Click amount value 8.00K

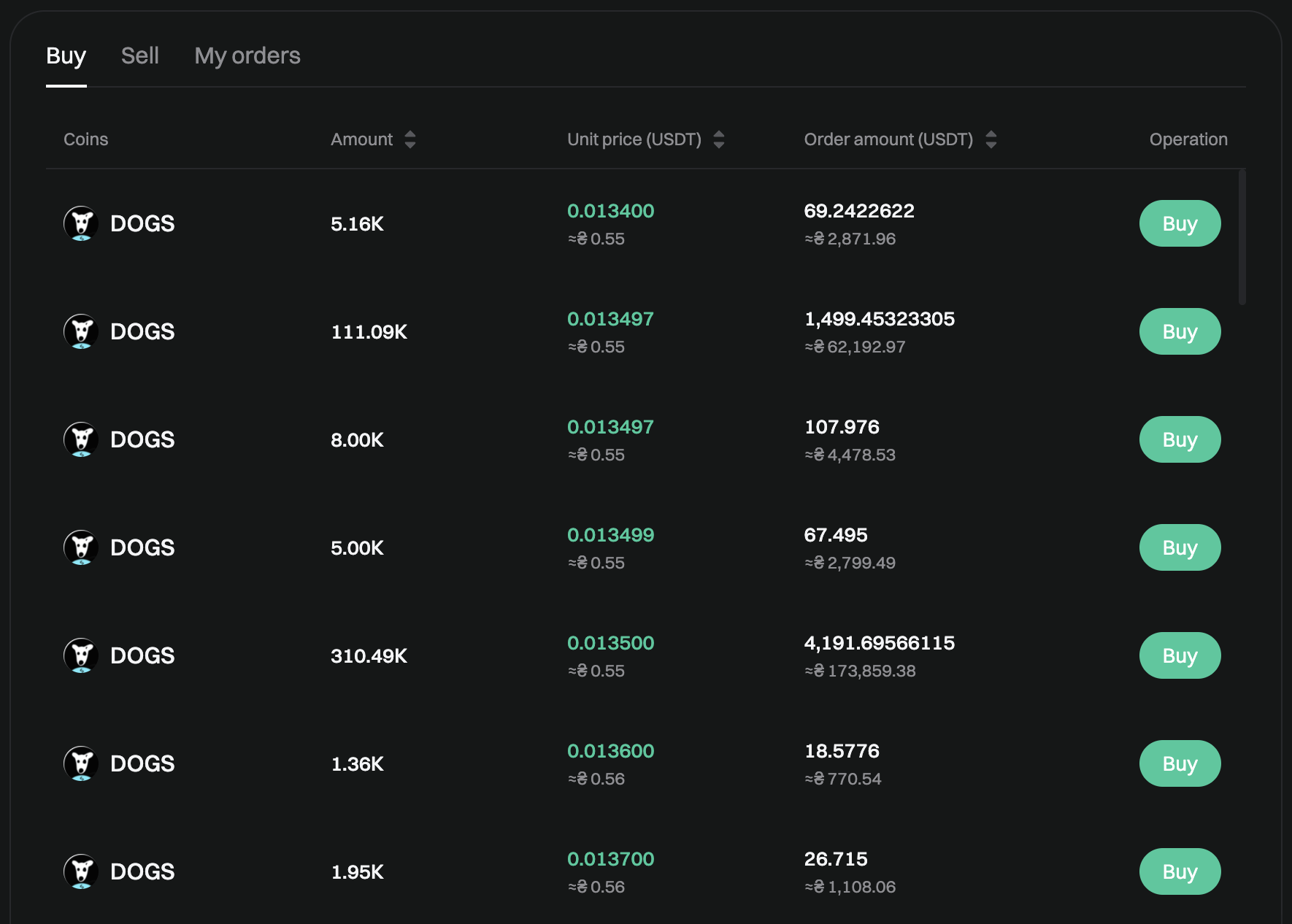[x=357, y=440]
